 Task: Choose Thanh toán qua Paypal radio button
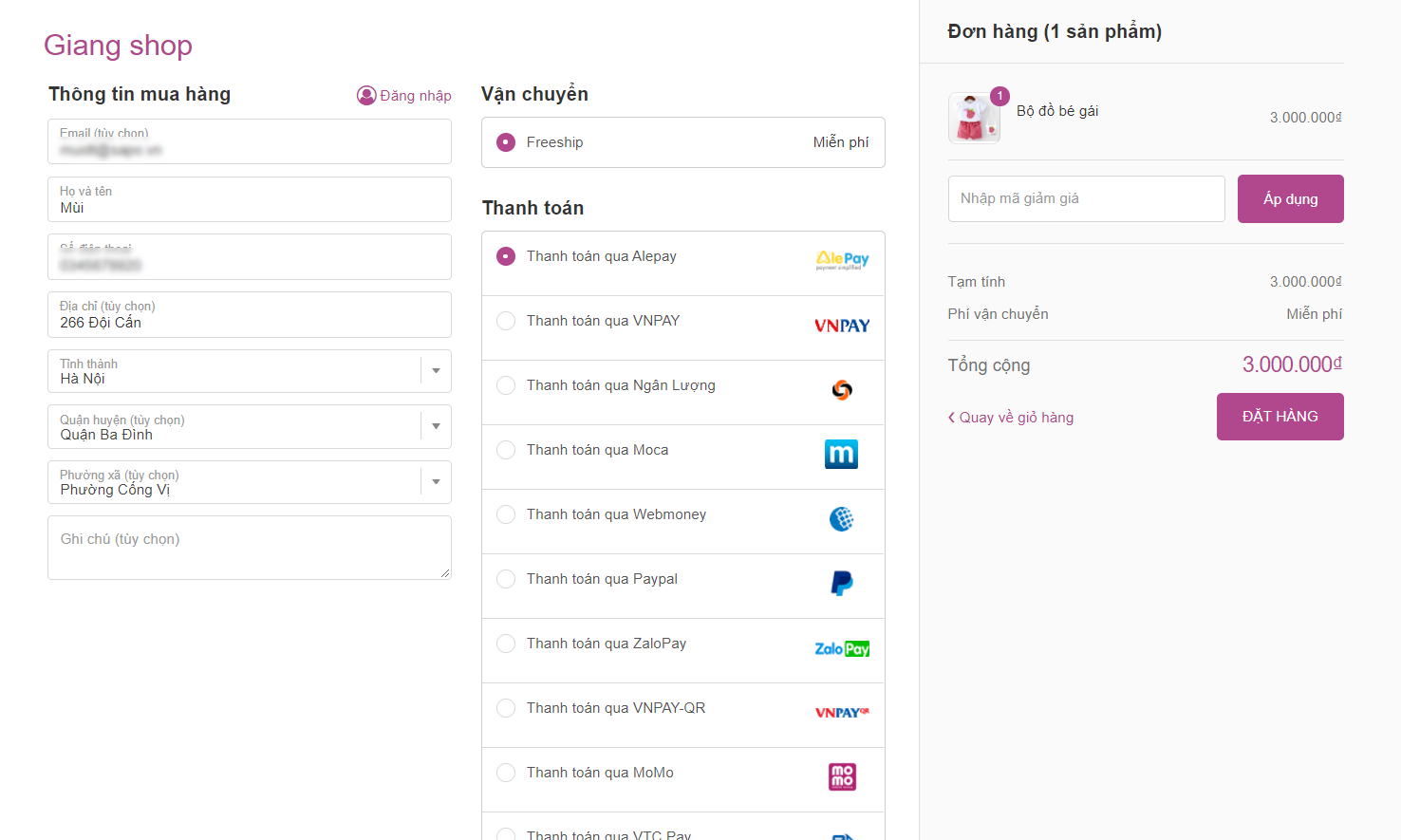(506, 579)
